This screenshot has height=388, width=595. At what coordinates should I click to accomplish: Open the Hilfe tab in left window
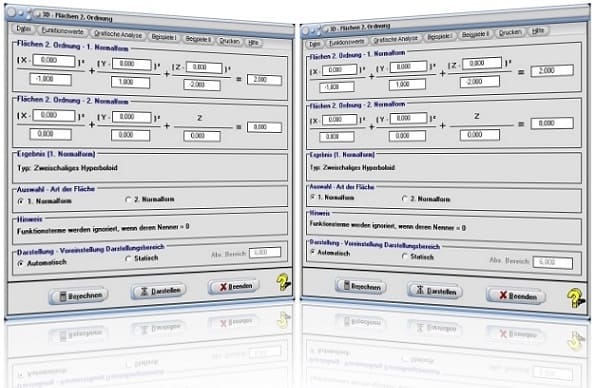pyautogui.click(x=253, y=43)
